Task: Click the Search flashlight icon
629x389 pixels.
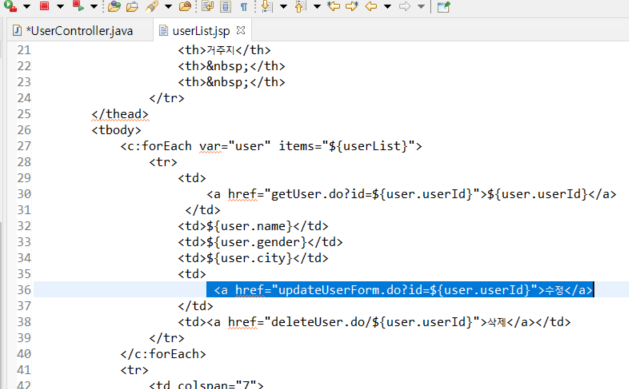Action: (x=152, y=6)
